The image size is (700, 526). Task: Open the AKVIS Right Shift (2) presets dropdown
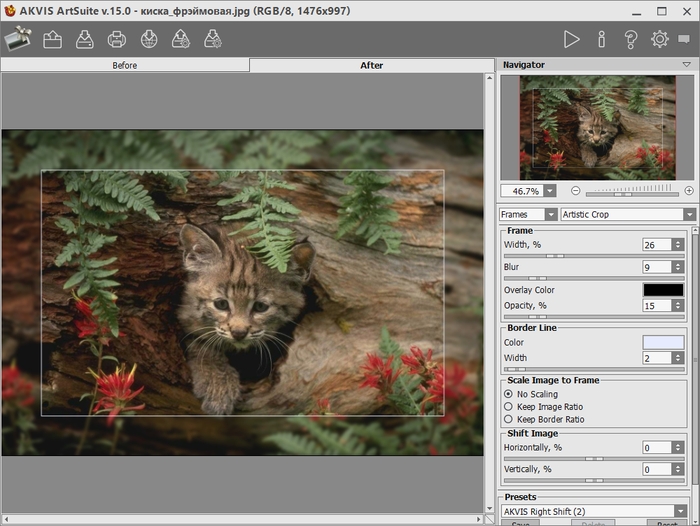(x=680, y=511)
